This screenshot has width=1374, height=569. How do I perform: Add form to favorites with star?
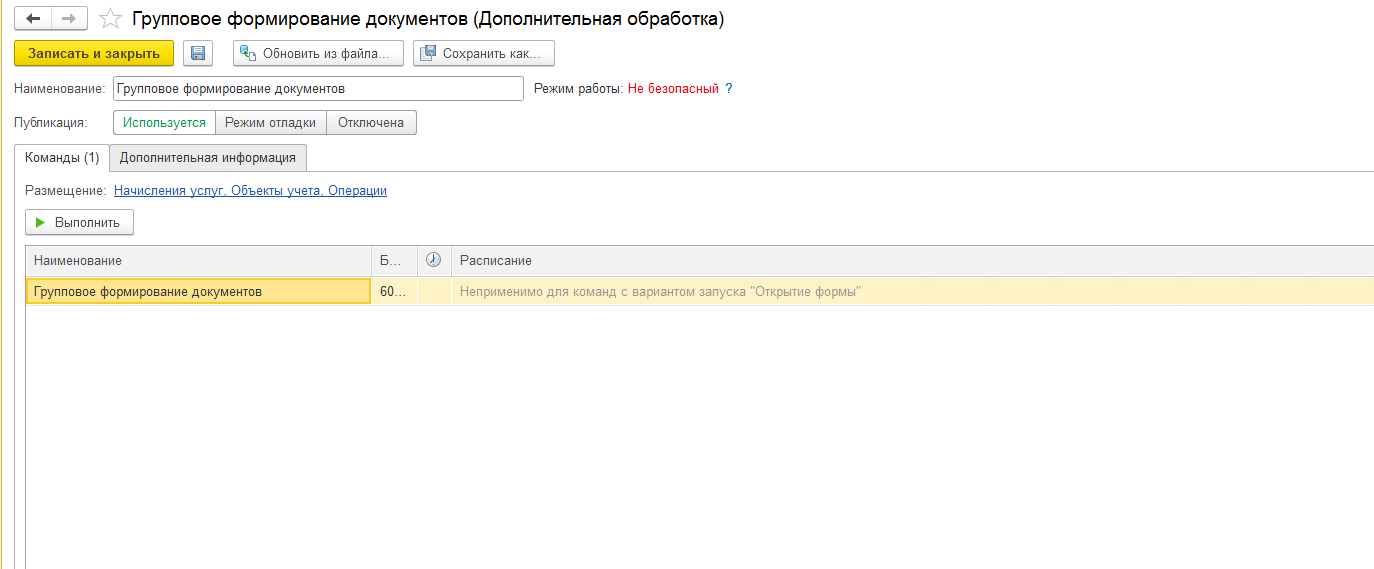(x=112, y=18)
